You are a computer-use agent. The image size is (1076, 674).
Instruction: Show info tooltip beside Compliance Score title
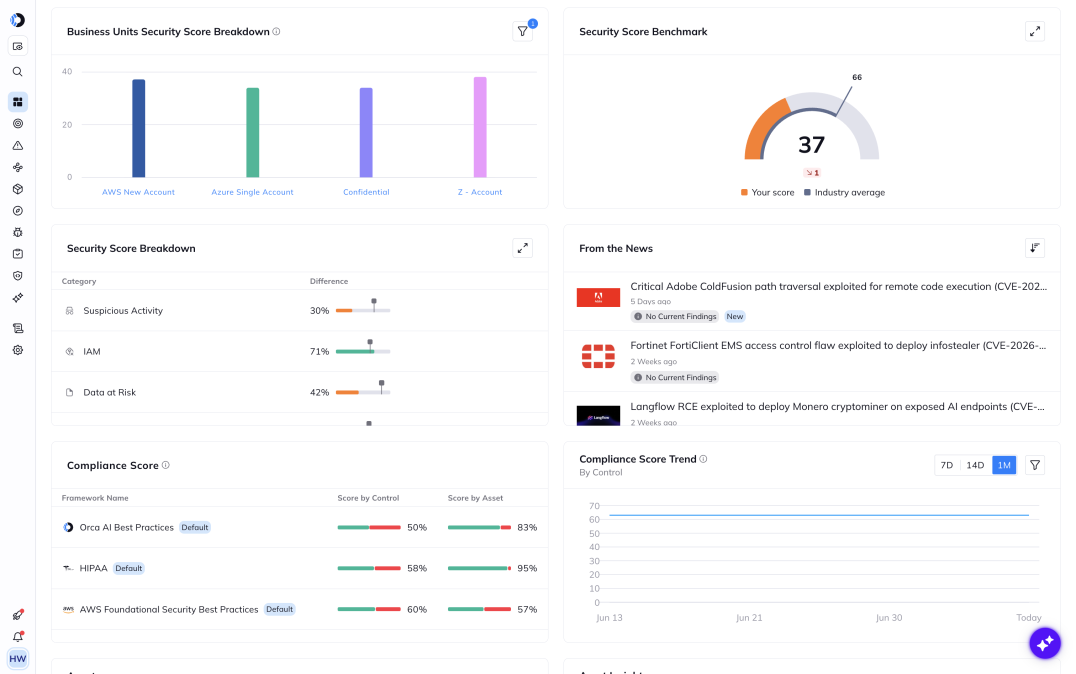[x=165, y=465]
